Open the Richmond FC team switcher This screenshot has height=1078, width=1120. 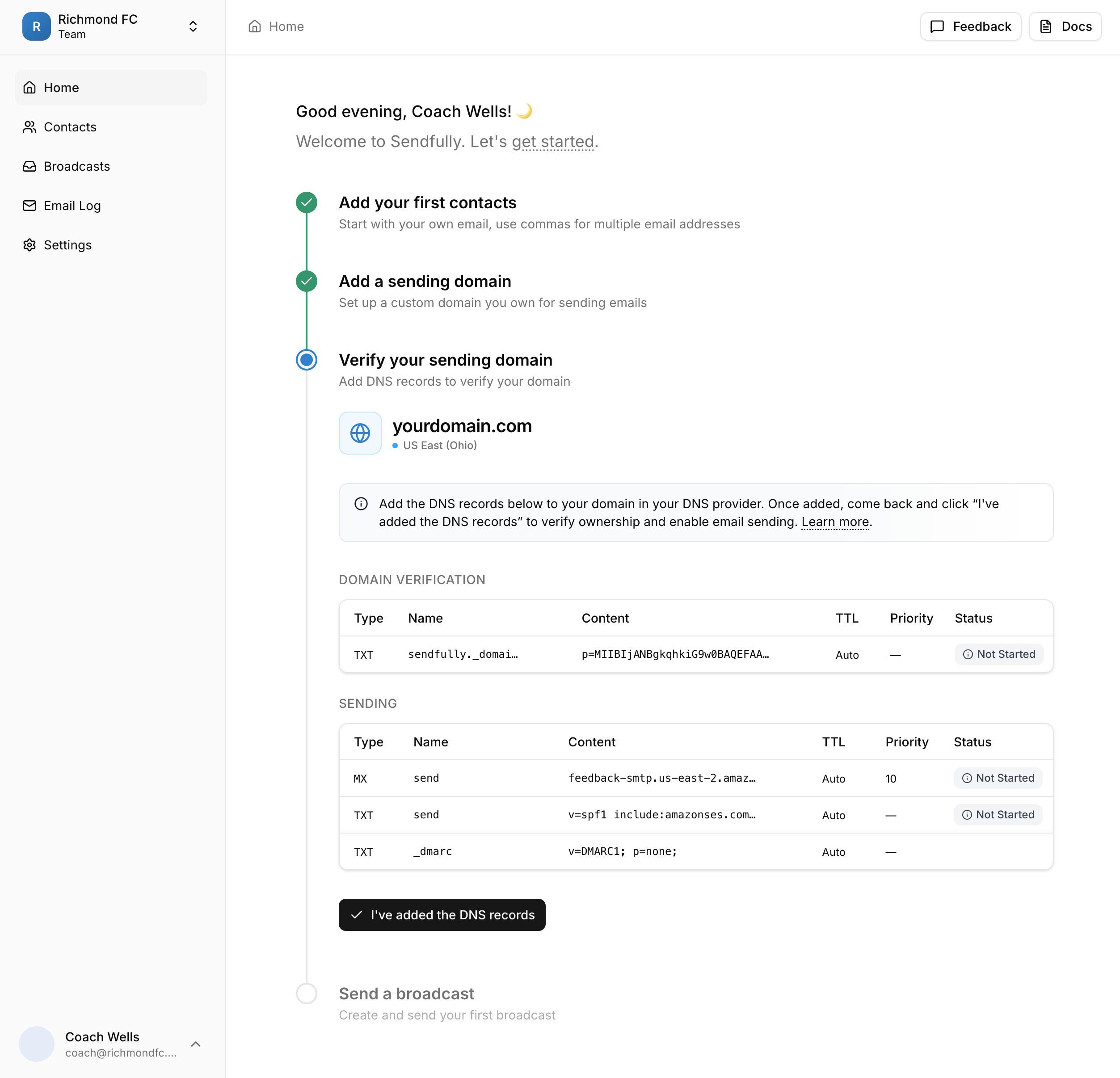[193, 26]
